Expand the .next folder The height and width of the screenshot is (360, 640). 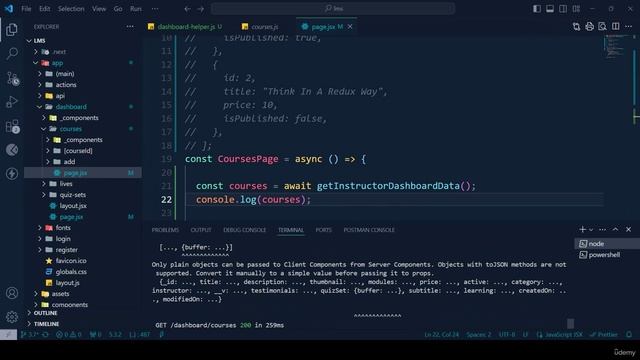tap(36, 51)
